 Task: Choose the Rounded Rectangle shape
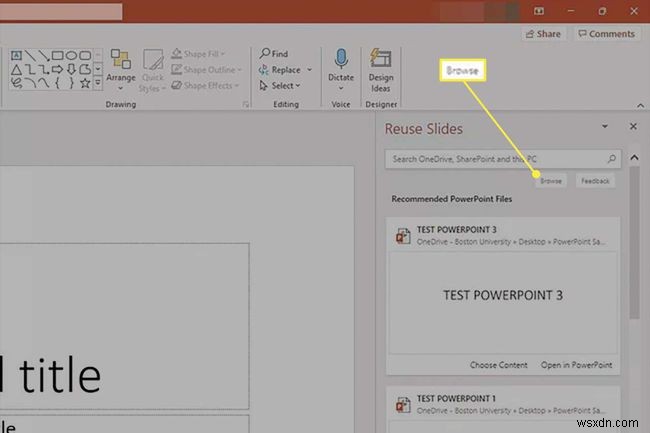(x=85, y=55)
